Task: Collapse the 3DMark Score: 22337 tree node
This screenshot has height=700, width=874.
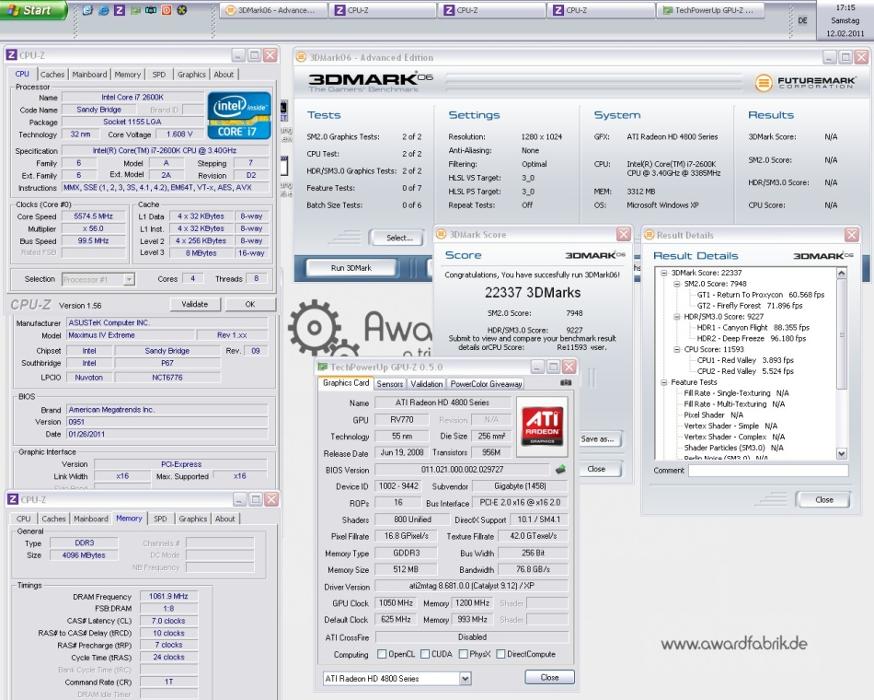Action: click(x=664, y=273)
